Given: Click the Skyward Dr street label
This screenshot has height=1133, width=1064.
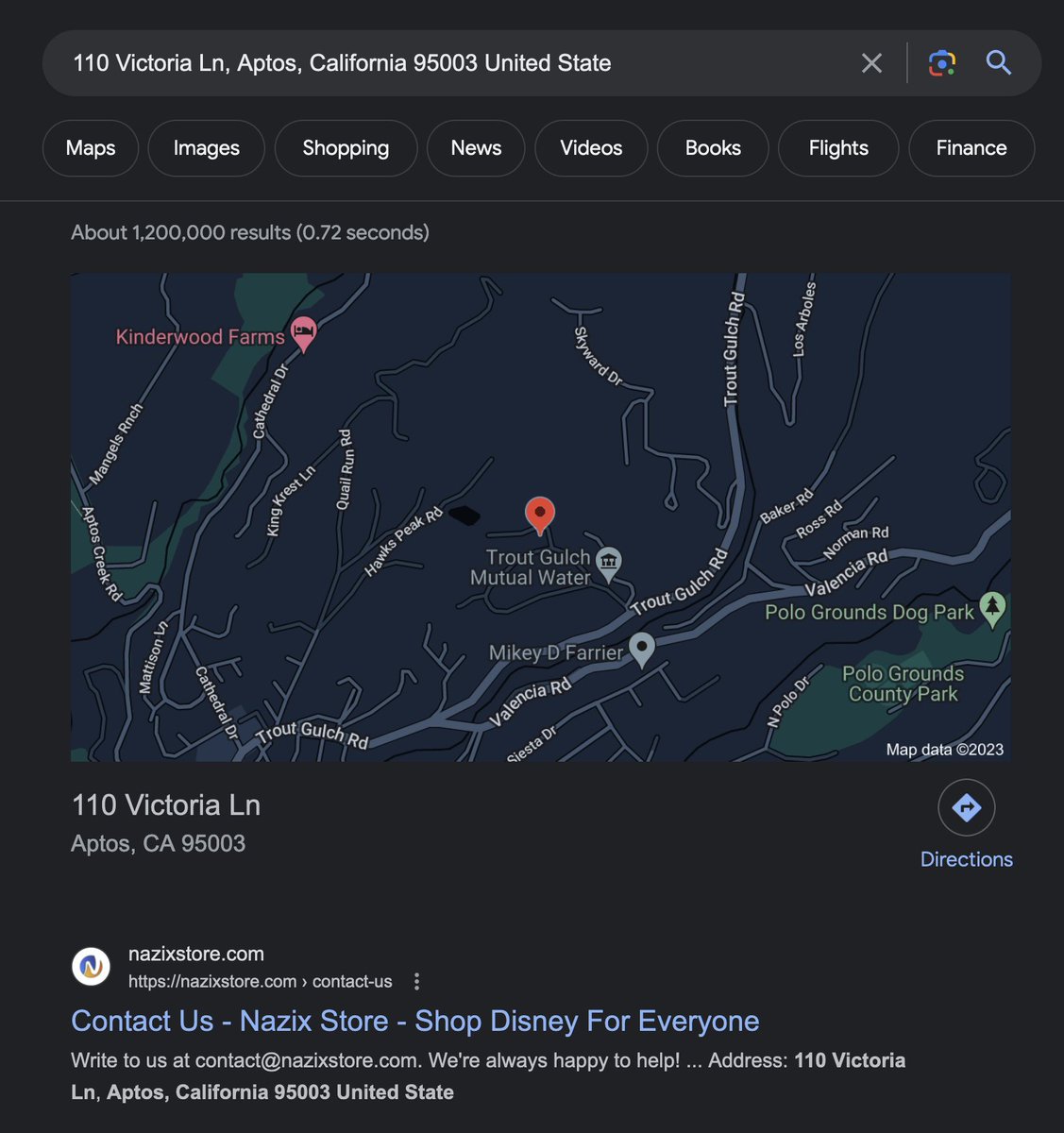Looking at the screenshot, I should [599, 356].
